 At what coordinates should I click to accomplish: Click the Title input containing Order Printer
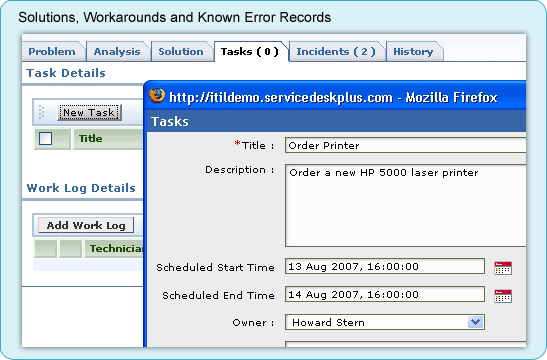[x=405, y=145]
